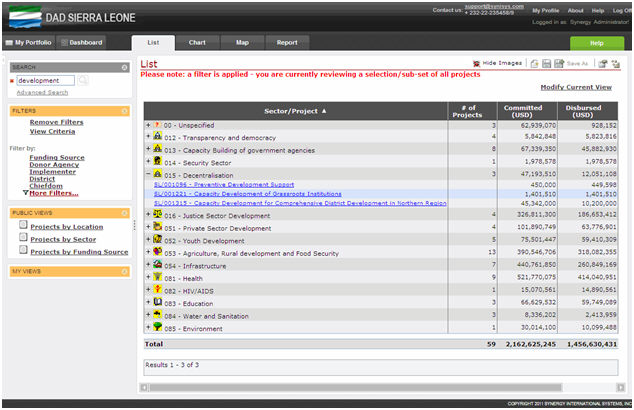Screen dimensions: 634x410
Task: Click the Infrastructure sector icon
Action: pyautogui.click(x=158, y=264)
